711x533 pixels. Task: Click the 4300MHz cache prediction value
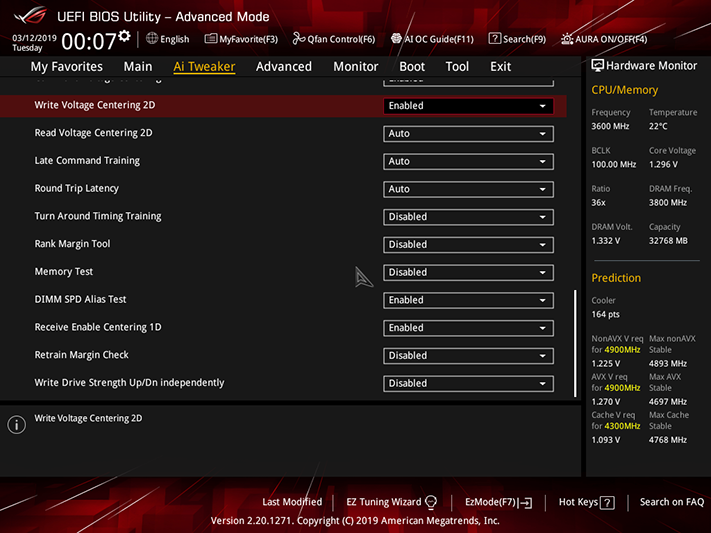click(x=622, y=426)
